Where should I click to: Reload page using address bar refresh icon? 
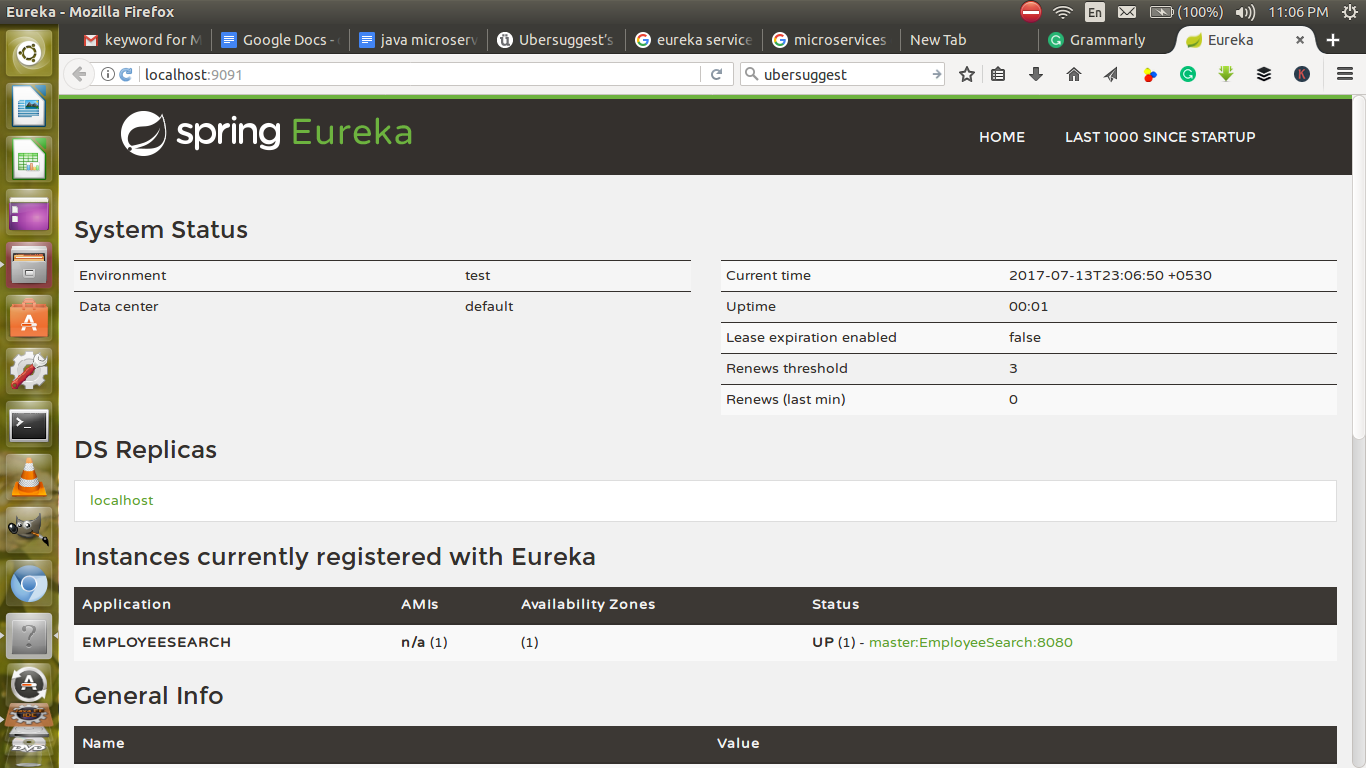(716, 74)
